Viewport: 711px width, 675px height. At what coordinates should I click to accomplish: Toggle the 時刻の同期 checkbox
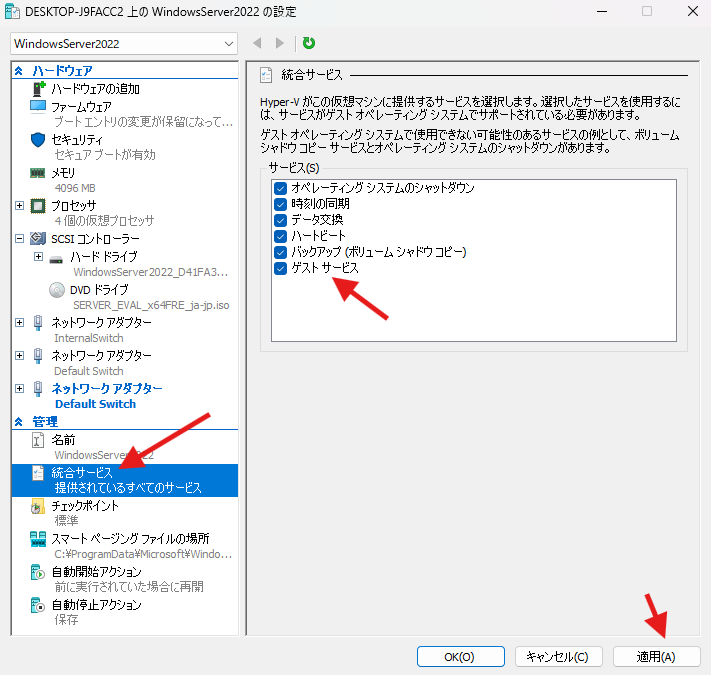[x=281, y=204]
